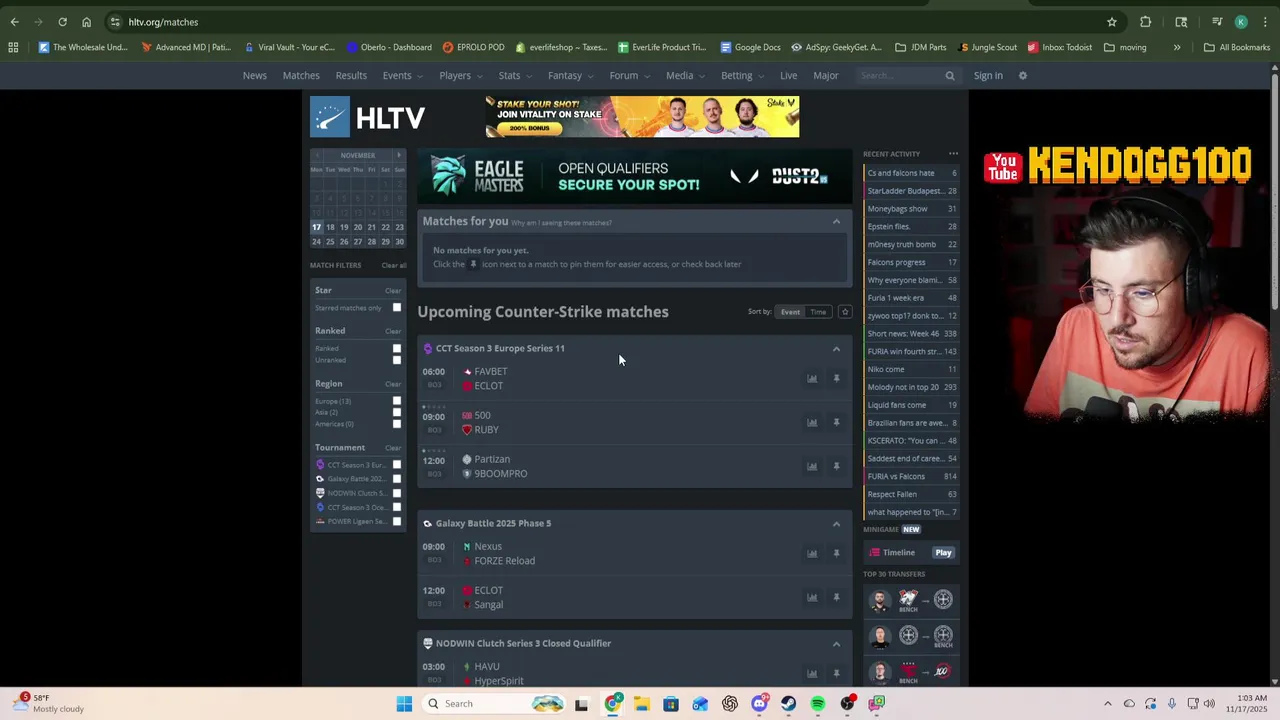This screenshot has width=1280, height=720.
Task: Pin the ECLOT vs Sangal match
Action: click(x=836, y=598)
